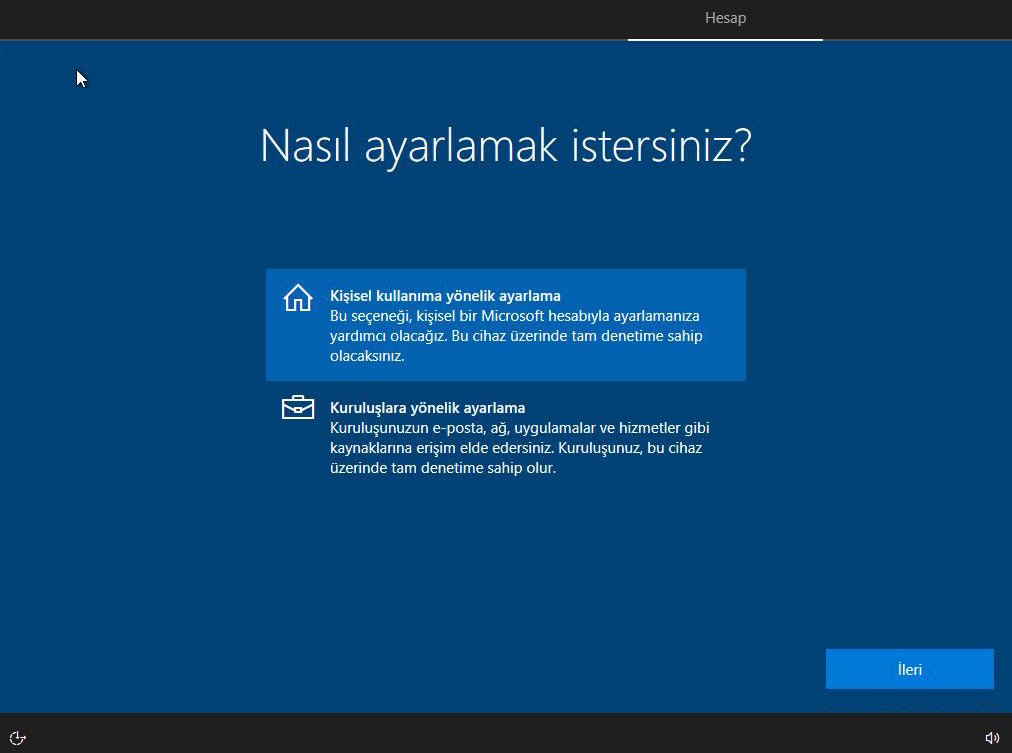Click the "Nasıl ayarlamak istersiniz?" heading
The width and height of the screenshot is (1012, 753).
pyautogui.click(x=505, y=146)
